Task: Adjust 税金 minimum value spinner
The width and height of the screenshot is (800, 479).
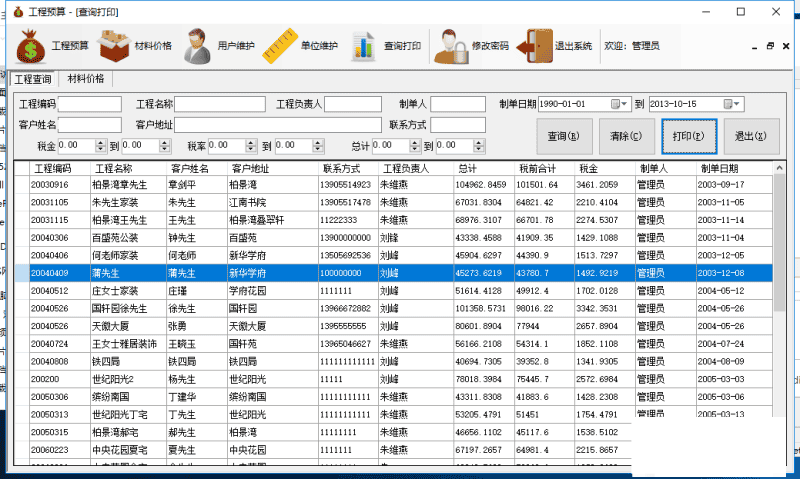Action: tap(101, 146)
